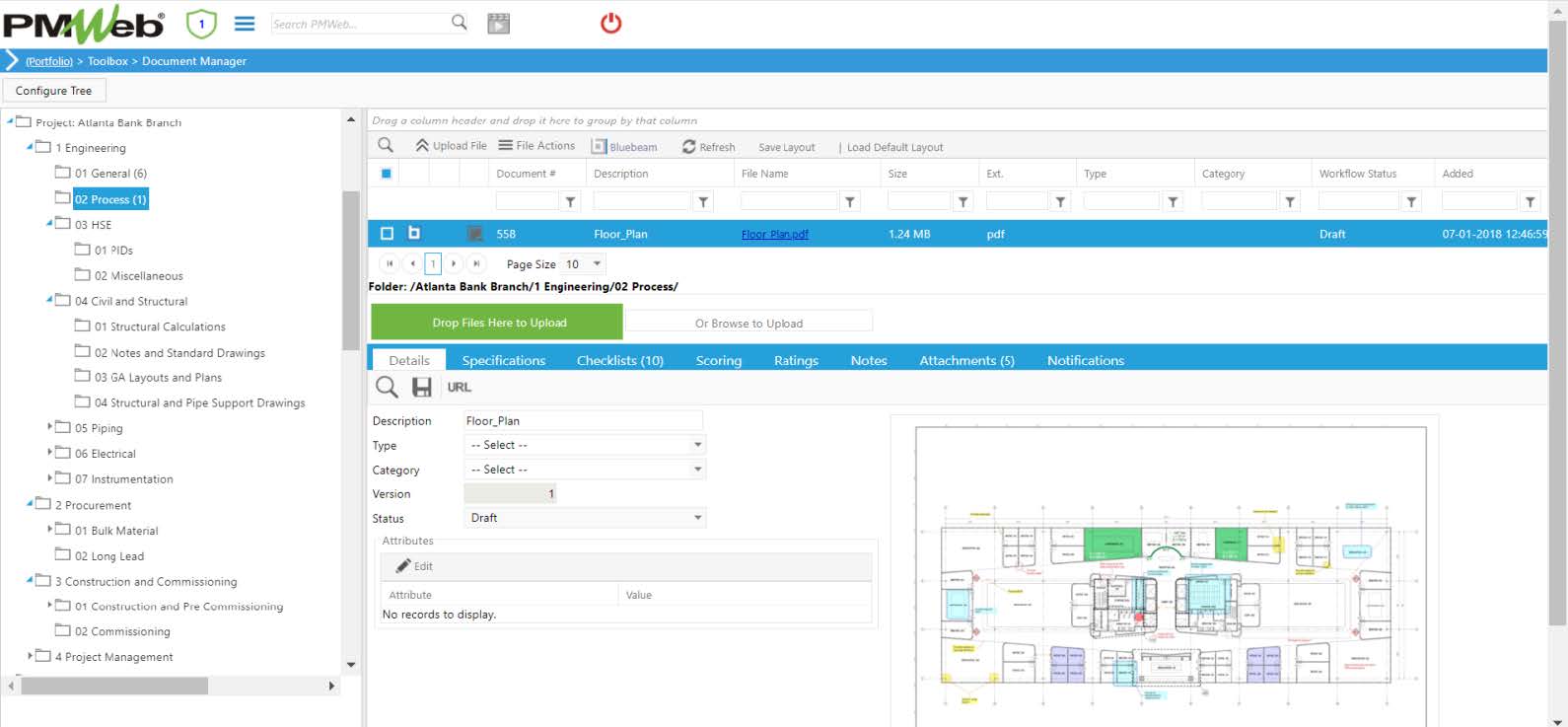Click the URL button in Details toolbar

[459, 387]
